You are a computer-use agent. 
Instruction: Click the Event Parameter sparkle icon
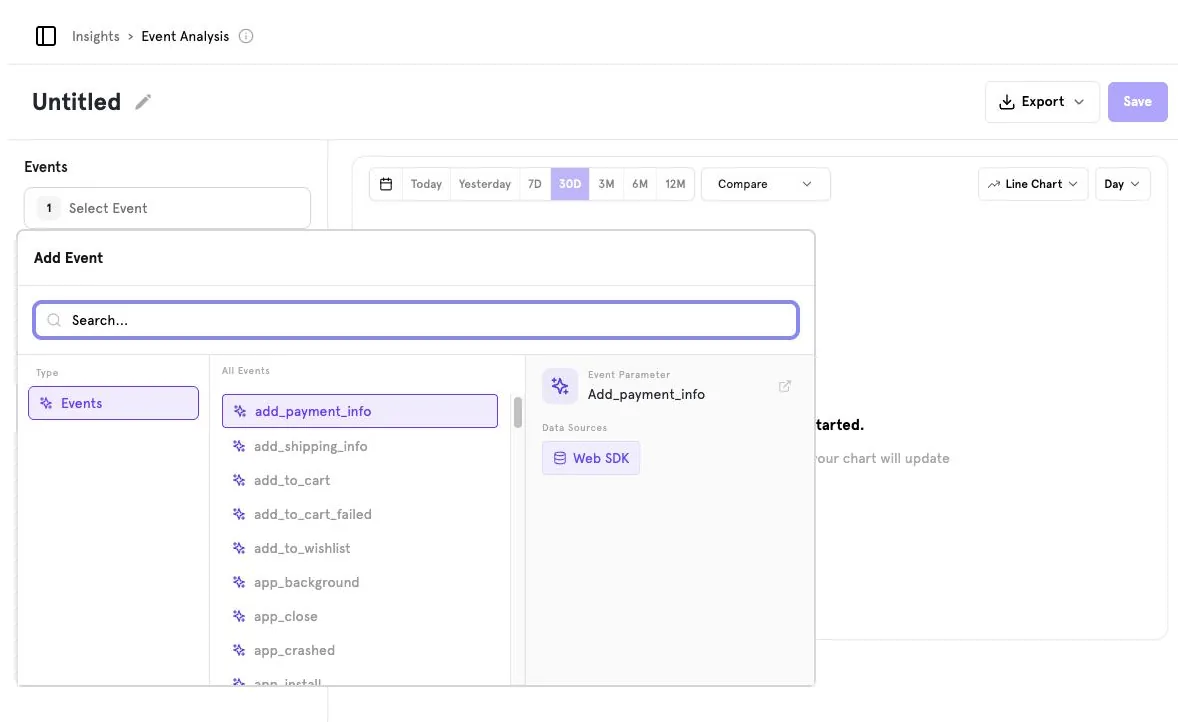(560, 386)
